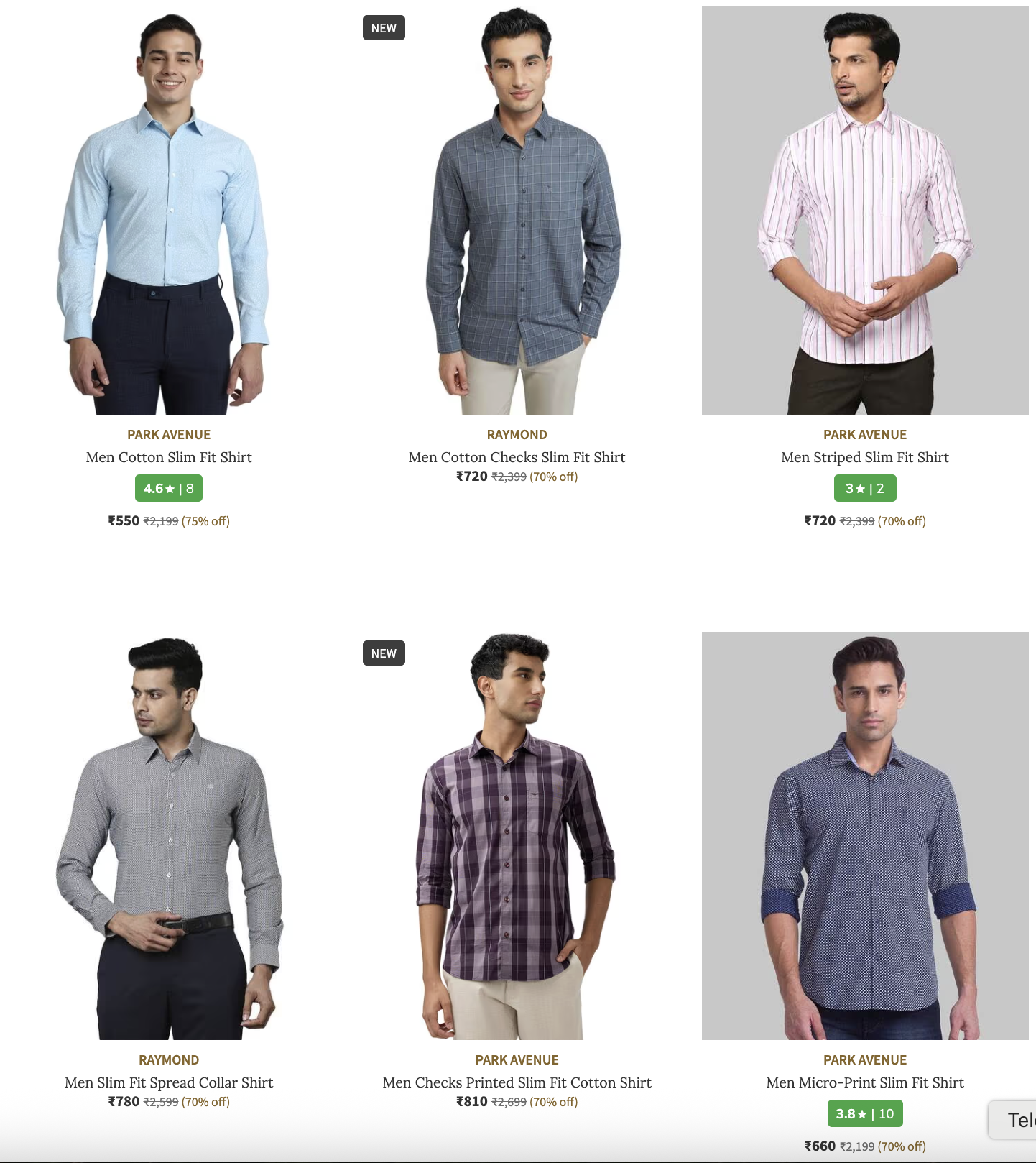Click Men Cotton Checks Slim Fit Shirt title
1036x1163 pixels.
517,457
